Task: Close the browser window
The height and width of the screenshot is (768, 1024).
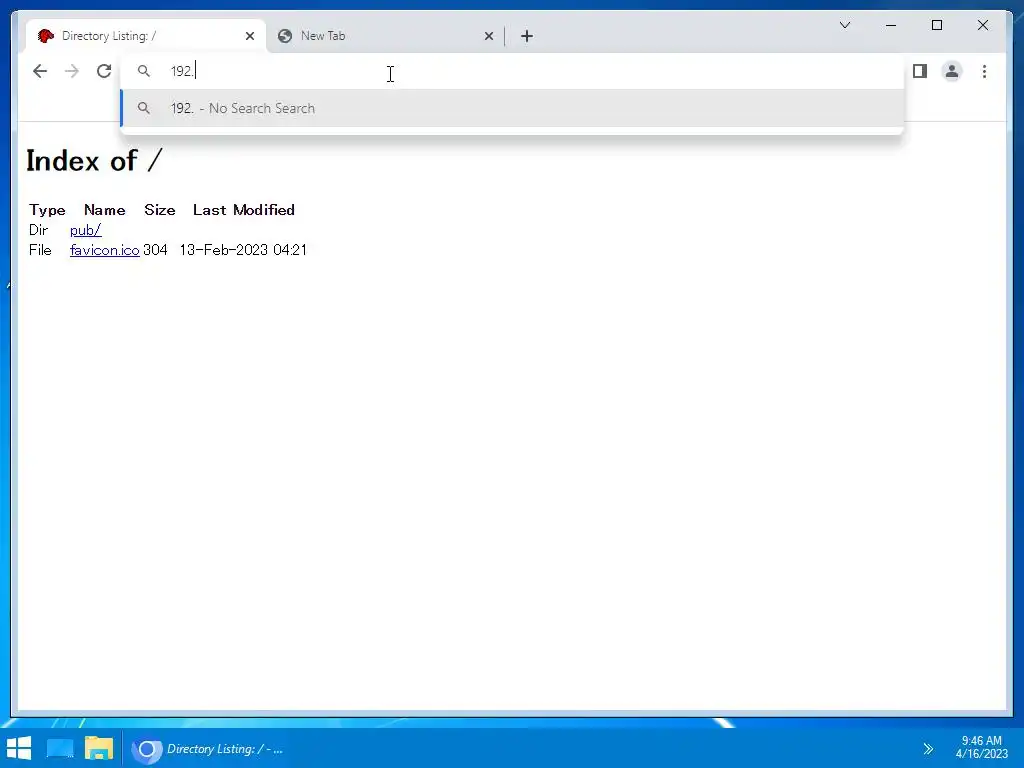Action: click(983, 25)
